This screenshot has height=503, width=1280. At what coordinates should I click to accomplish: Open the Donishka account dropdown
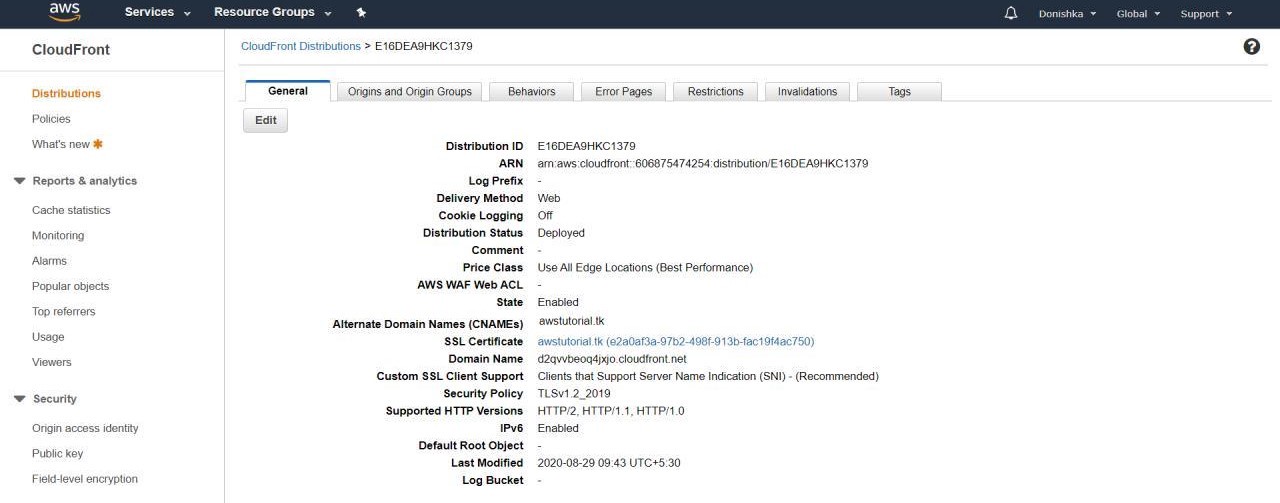(1067, 14)
